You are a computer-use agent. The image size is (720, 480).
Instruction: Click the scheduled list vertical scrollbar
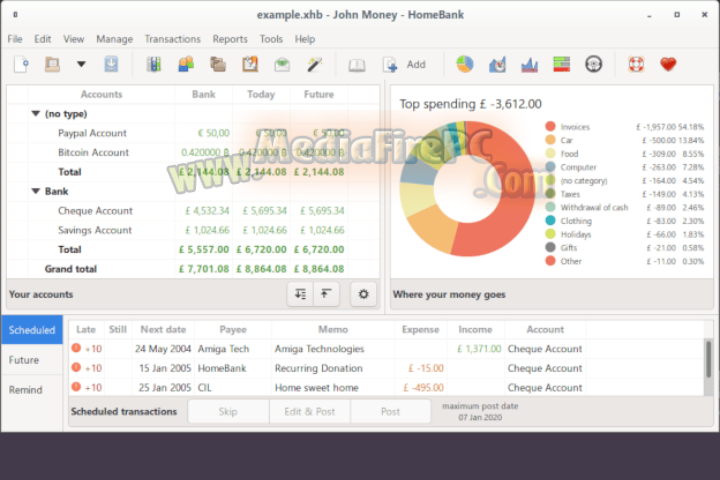coord(709,358)
